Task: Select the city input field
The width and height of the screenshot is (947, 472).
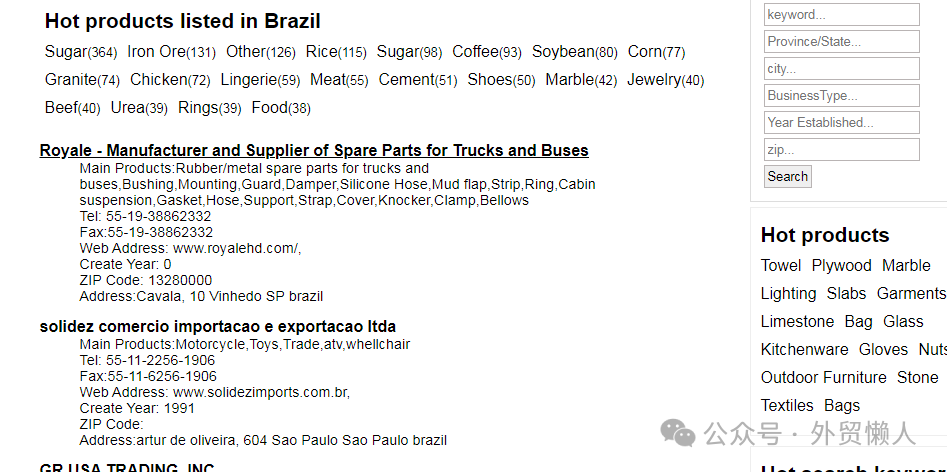Action: pyautogui.click(x=841, y=69)
